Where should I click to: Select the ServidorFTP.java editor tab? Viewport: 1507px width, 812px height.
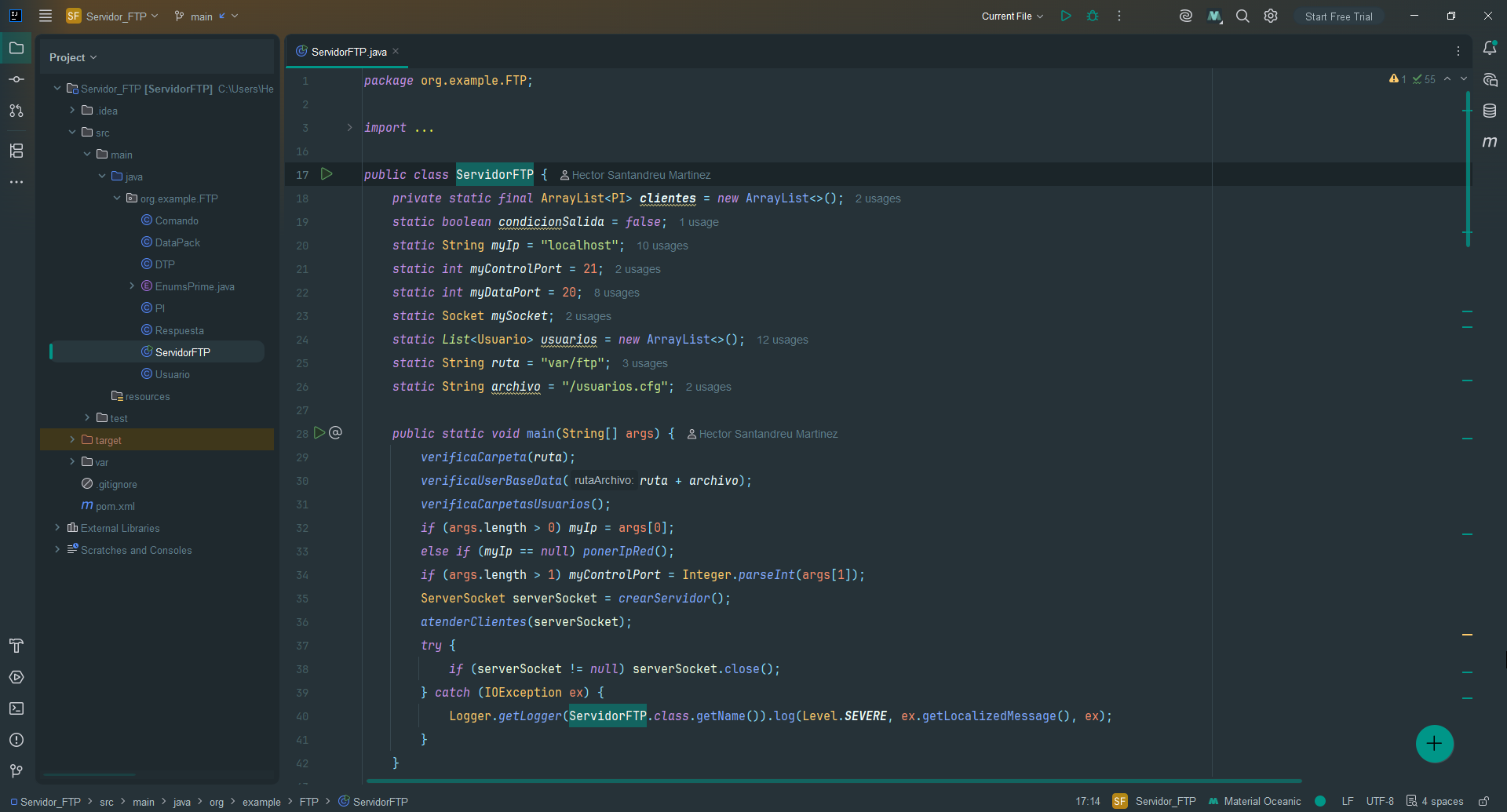click(348, 52)
